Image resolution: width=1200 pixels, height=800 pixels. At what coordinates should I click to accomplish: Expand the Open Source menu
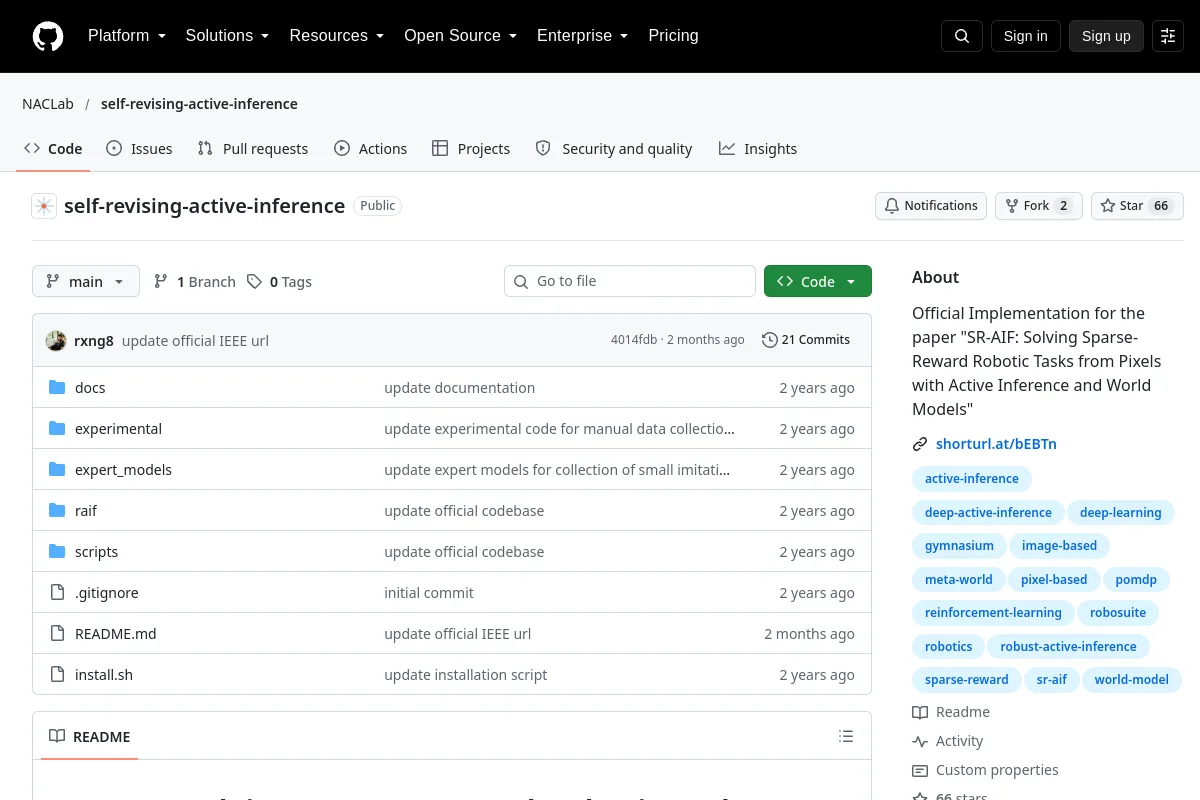[x=460, y=36]
